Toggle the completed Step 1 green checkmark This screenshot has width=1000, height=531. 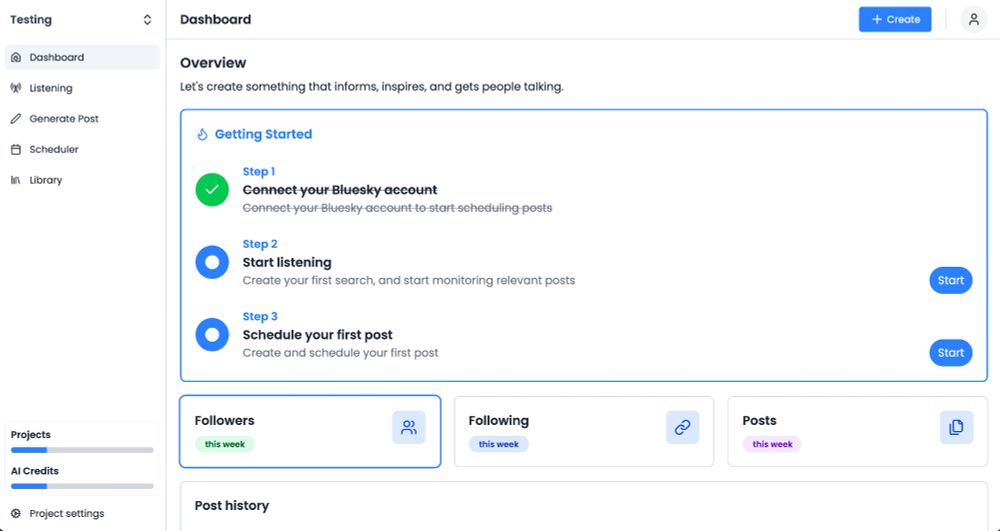[x=212, y=190]
